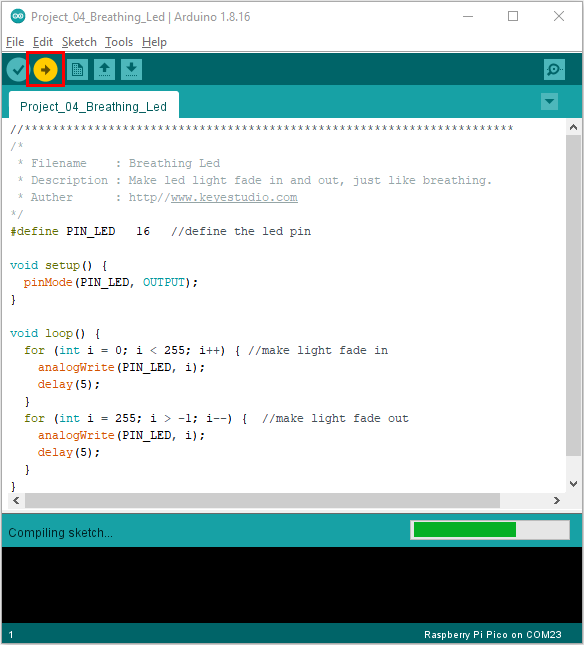This screenshot has height=645, width=584.
Task: Open the Tools menu
Action: 119,42
